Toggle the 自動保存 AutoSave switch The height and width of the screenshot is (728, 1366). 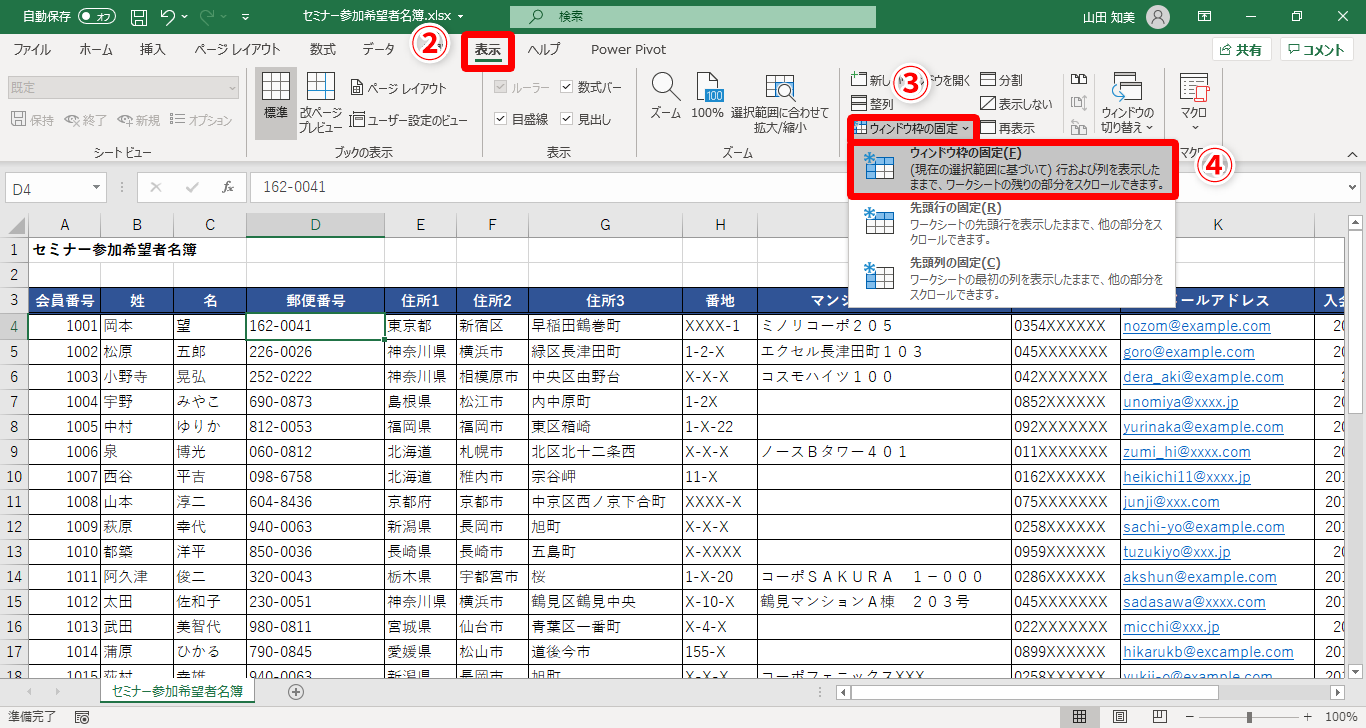[97, 17]
